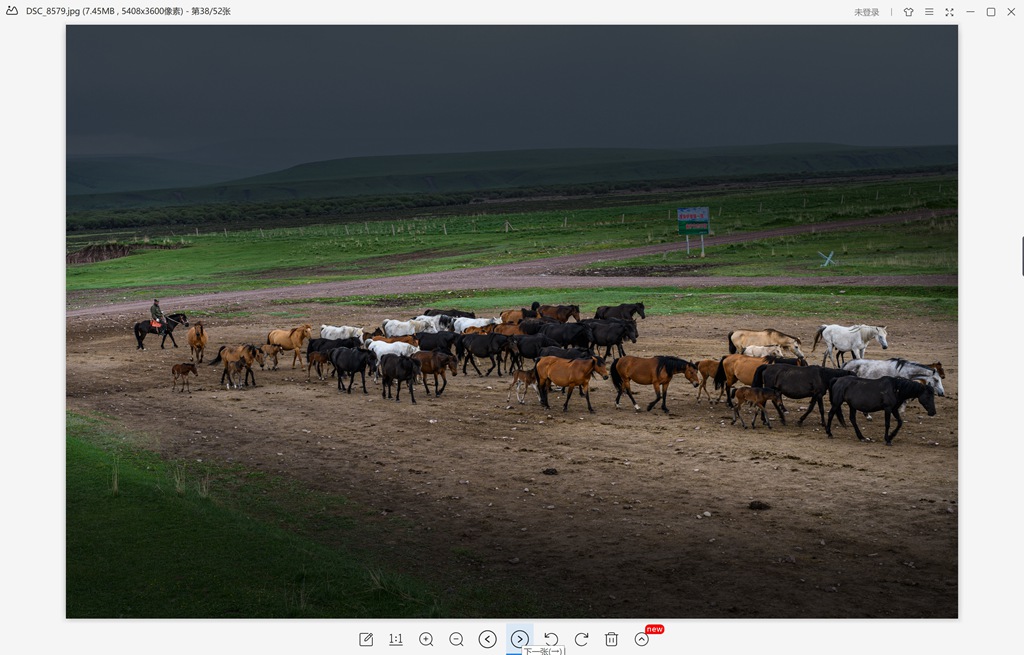Click the app logo icon in title bar
1024x655 pixels.
tap(12, 10)
